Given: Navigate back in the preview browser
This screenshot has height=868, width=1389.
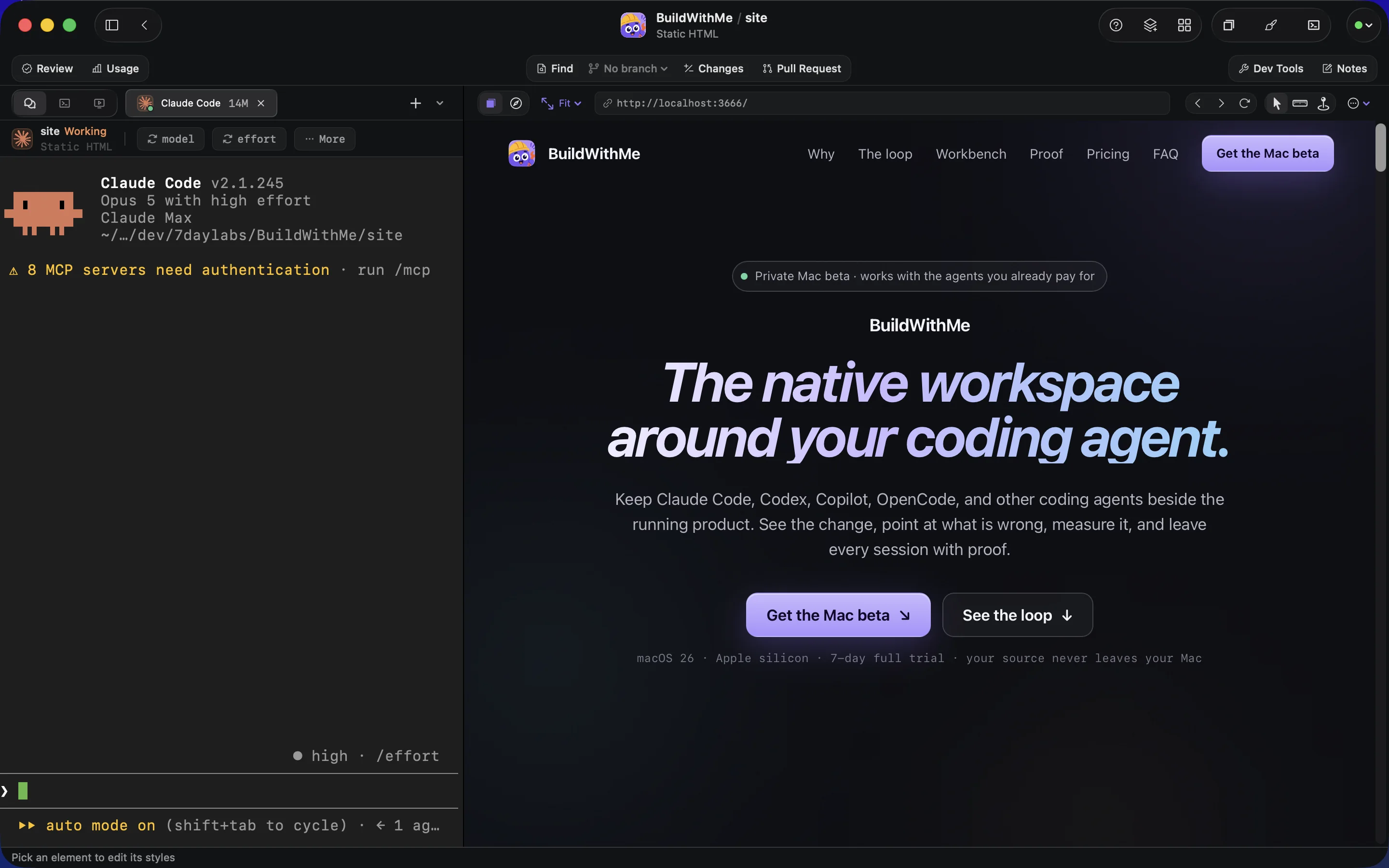Looking at the screenshot, I should pos(1198,103).
